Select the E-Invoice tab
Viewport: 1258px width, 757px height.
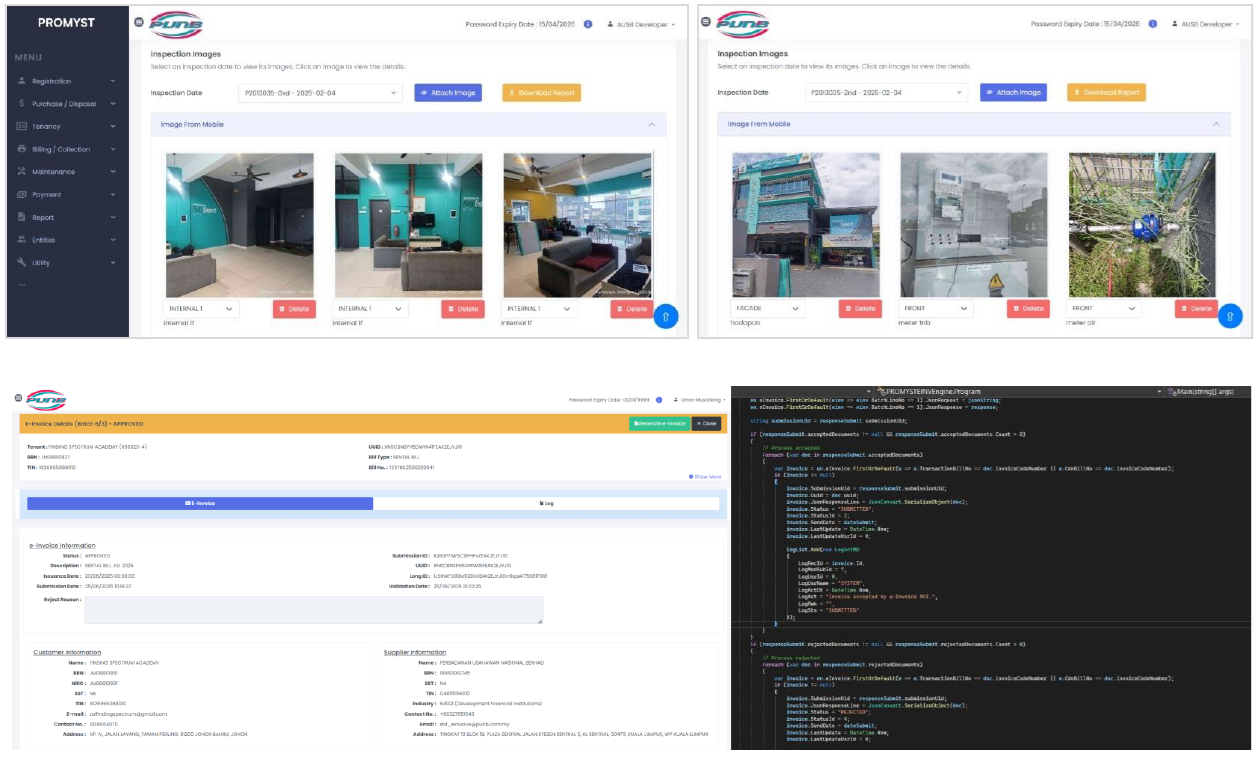coord(200,504)
